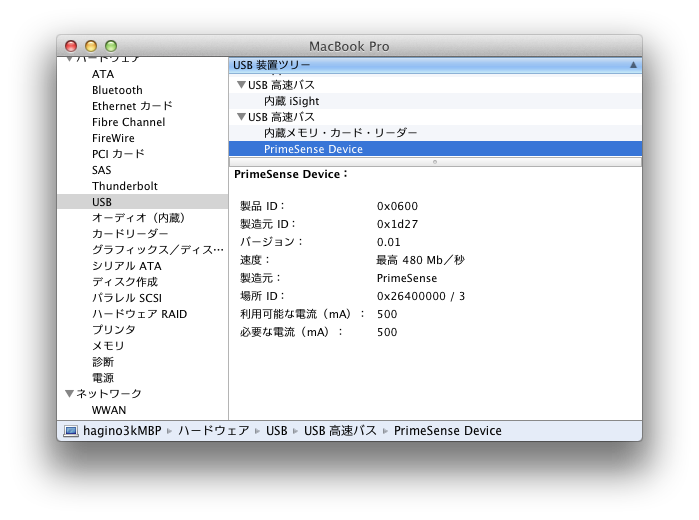Minimize window with the yellow button
Screen dimensions: 699x520
91,46
